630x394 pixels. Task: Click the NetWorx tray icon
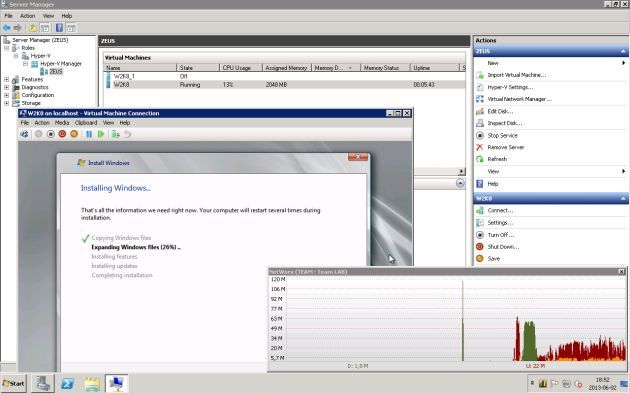point(543,384)
